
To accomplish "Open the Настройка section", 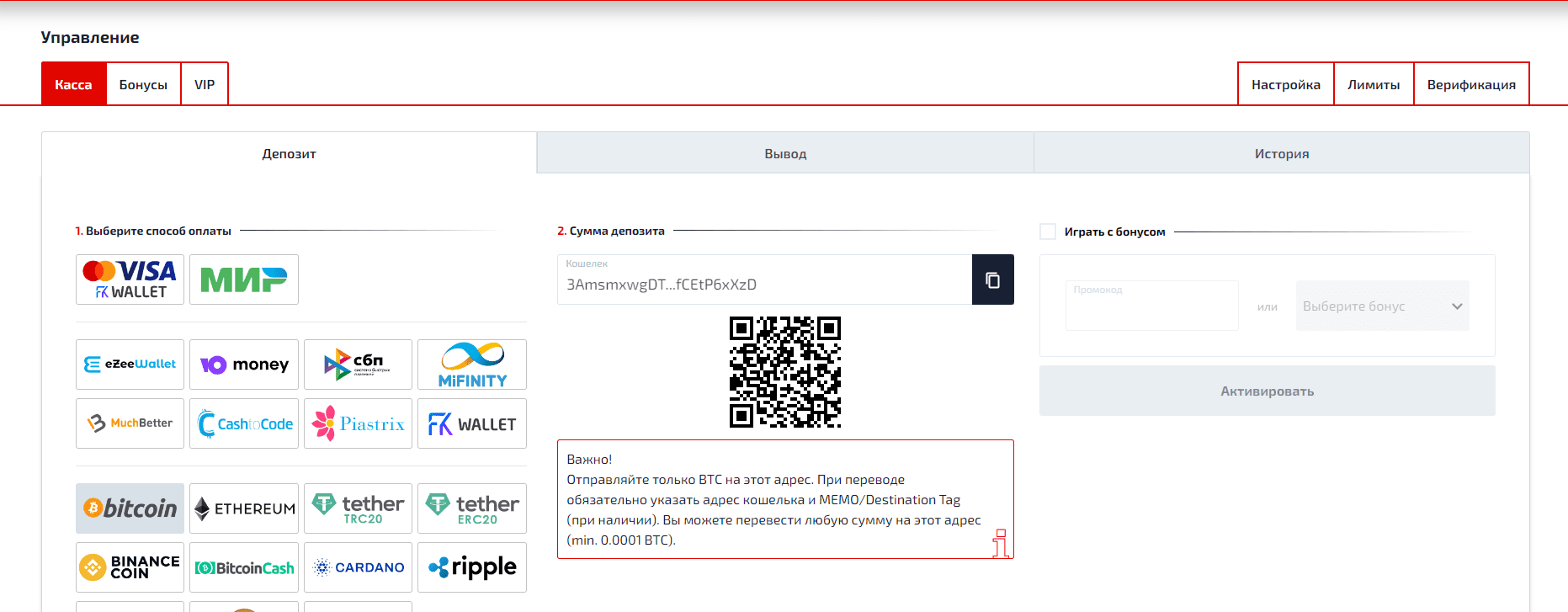I will pos(1286,84).
